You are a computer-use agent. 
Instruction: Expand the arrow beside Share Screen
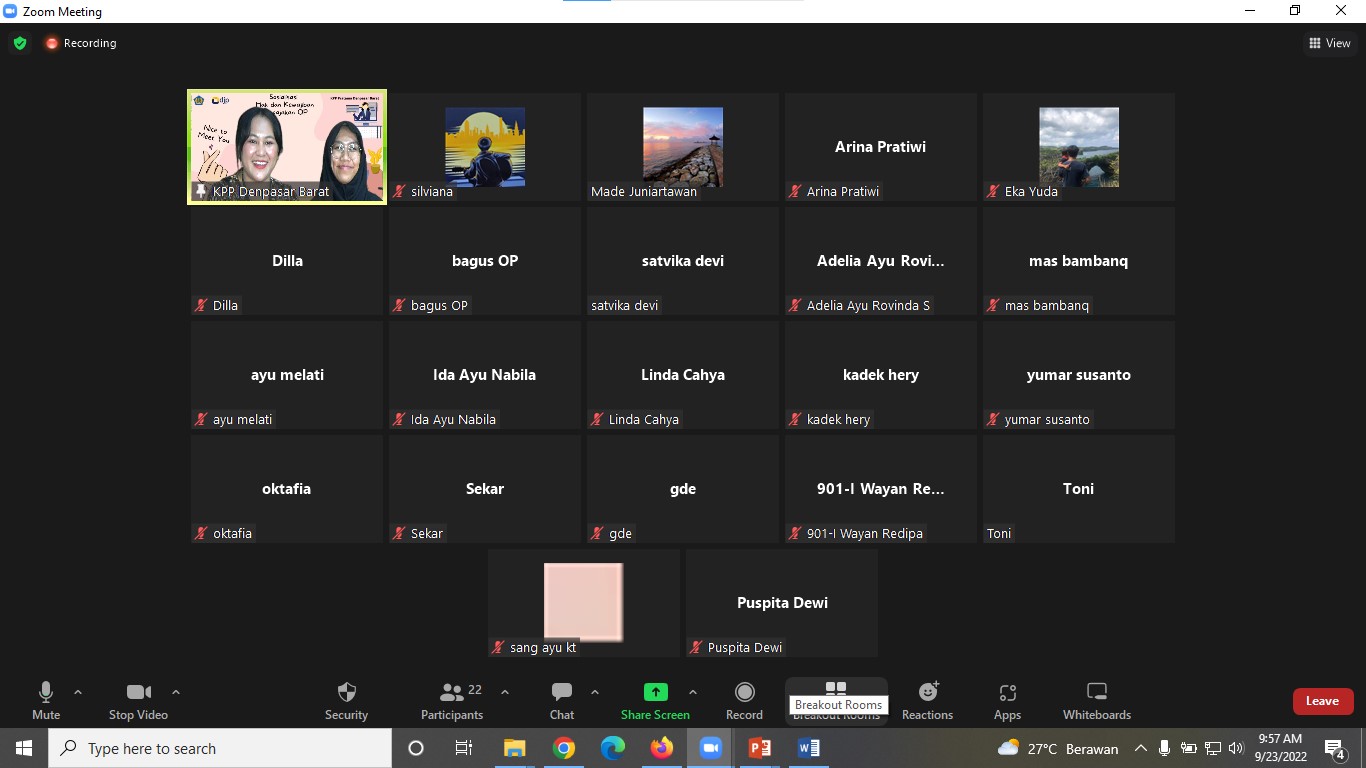pos(693,692)
